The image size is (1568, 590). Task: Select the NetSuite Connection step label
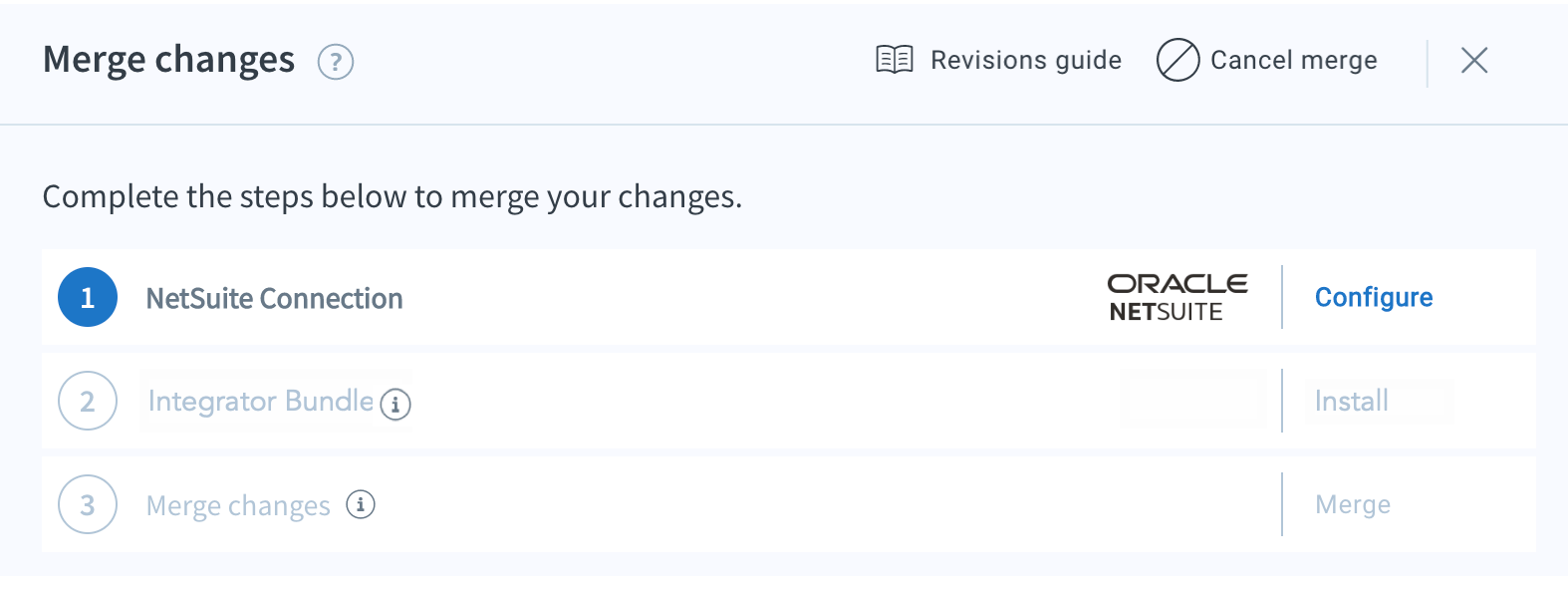coord(275,298)
